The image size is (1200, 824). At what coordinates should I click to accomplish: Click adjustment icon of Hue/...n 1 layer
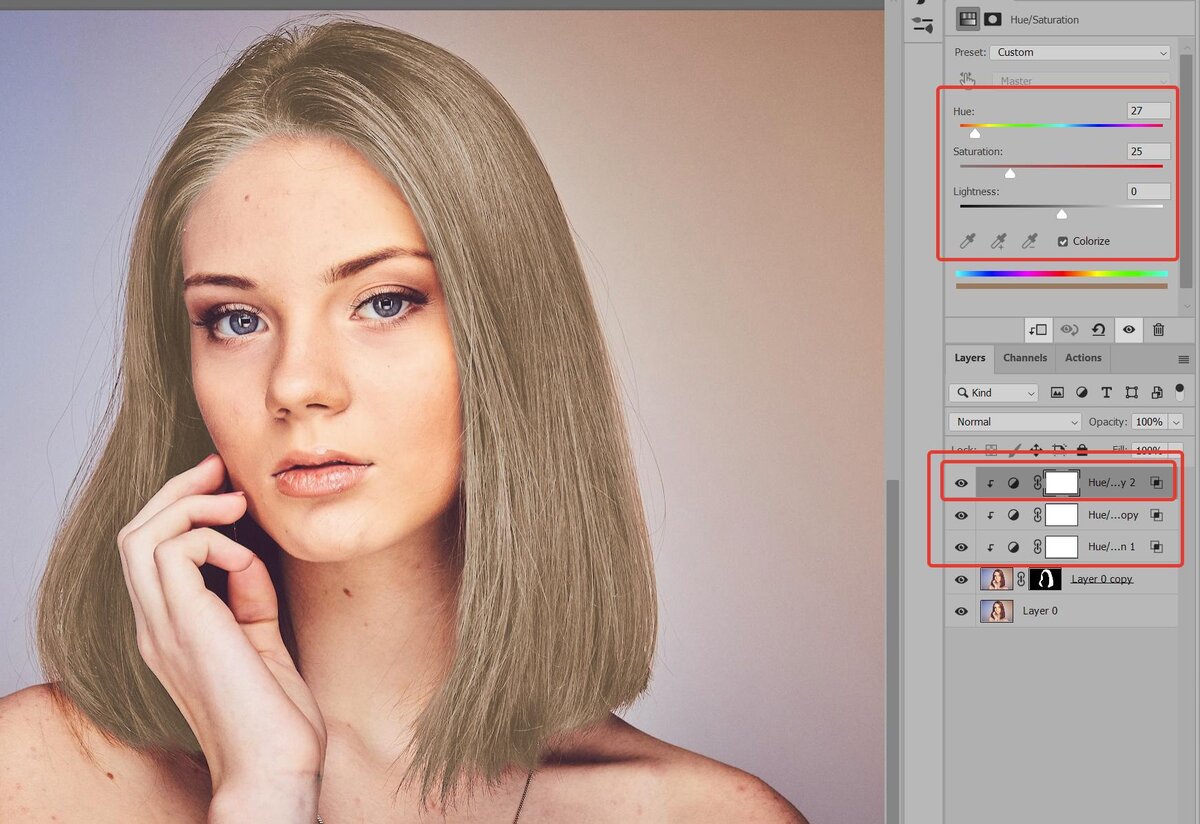(1013, 547)
